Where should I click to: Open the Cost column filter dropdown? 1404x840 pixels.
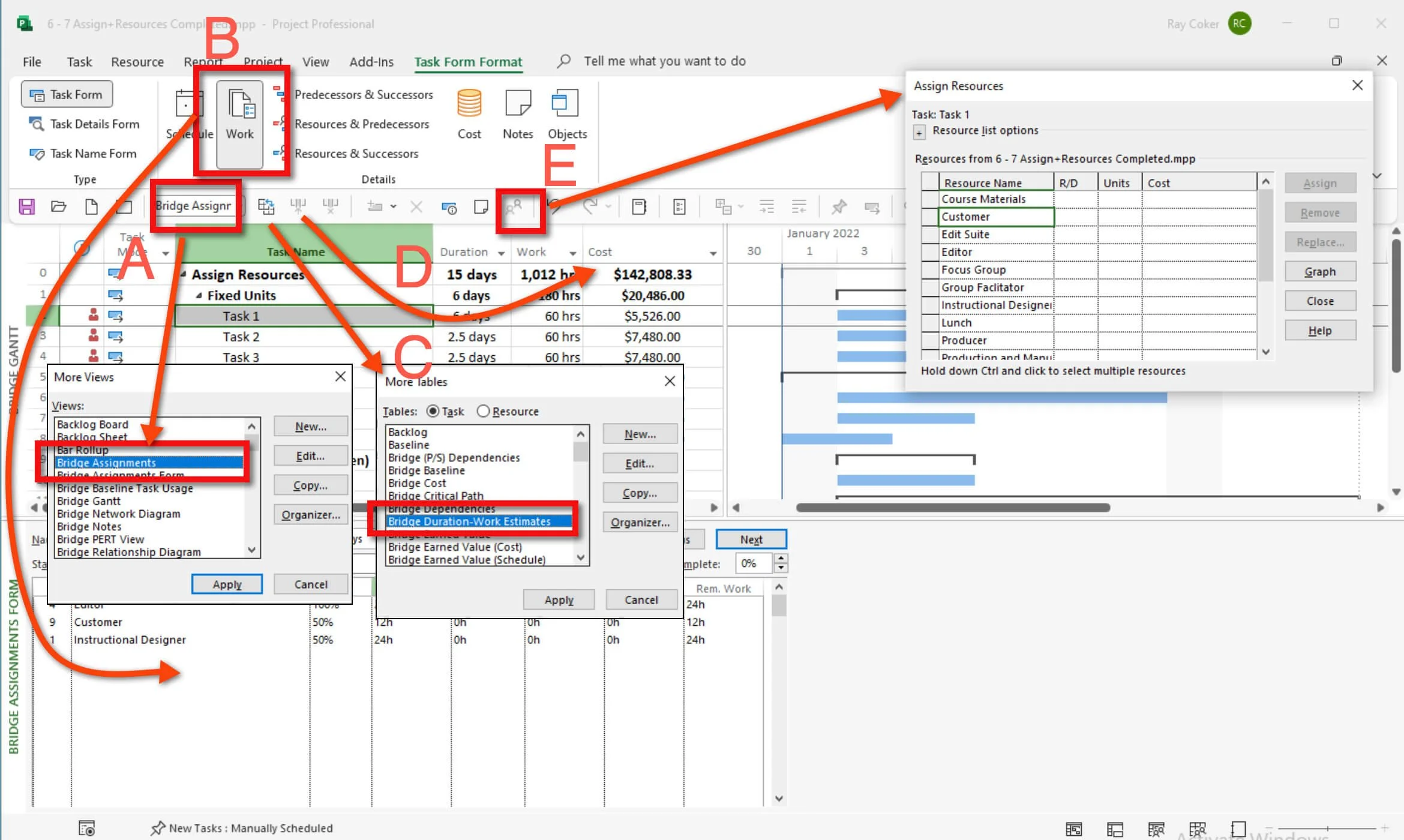713,253
